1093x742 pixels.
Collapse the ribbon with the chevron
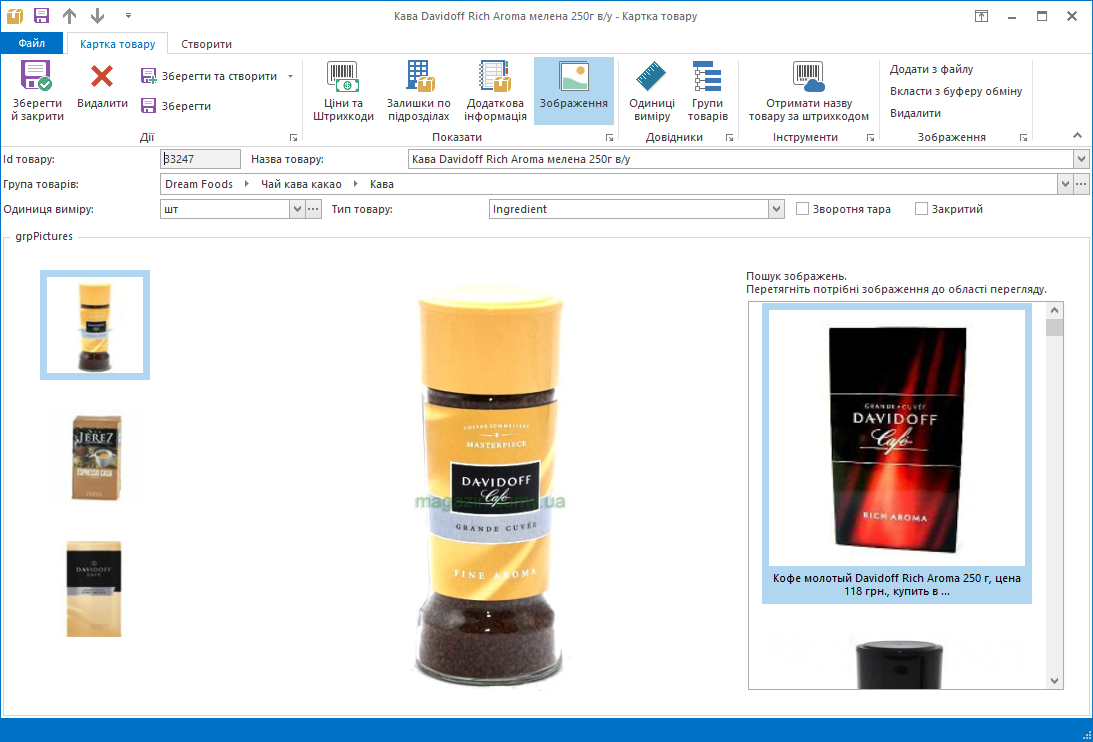[1078, 136]
